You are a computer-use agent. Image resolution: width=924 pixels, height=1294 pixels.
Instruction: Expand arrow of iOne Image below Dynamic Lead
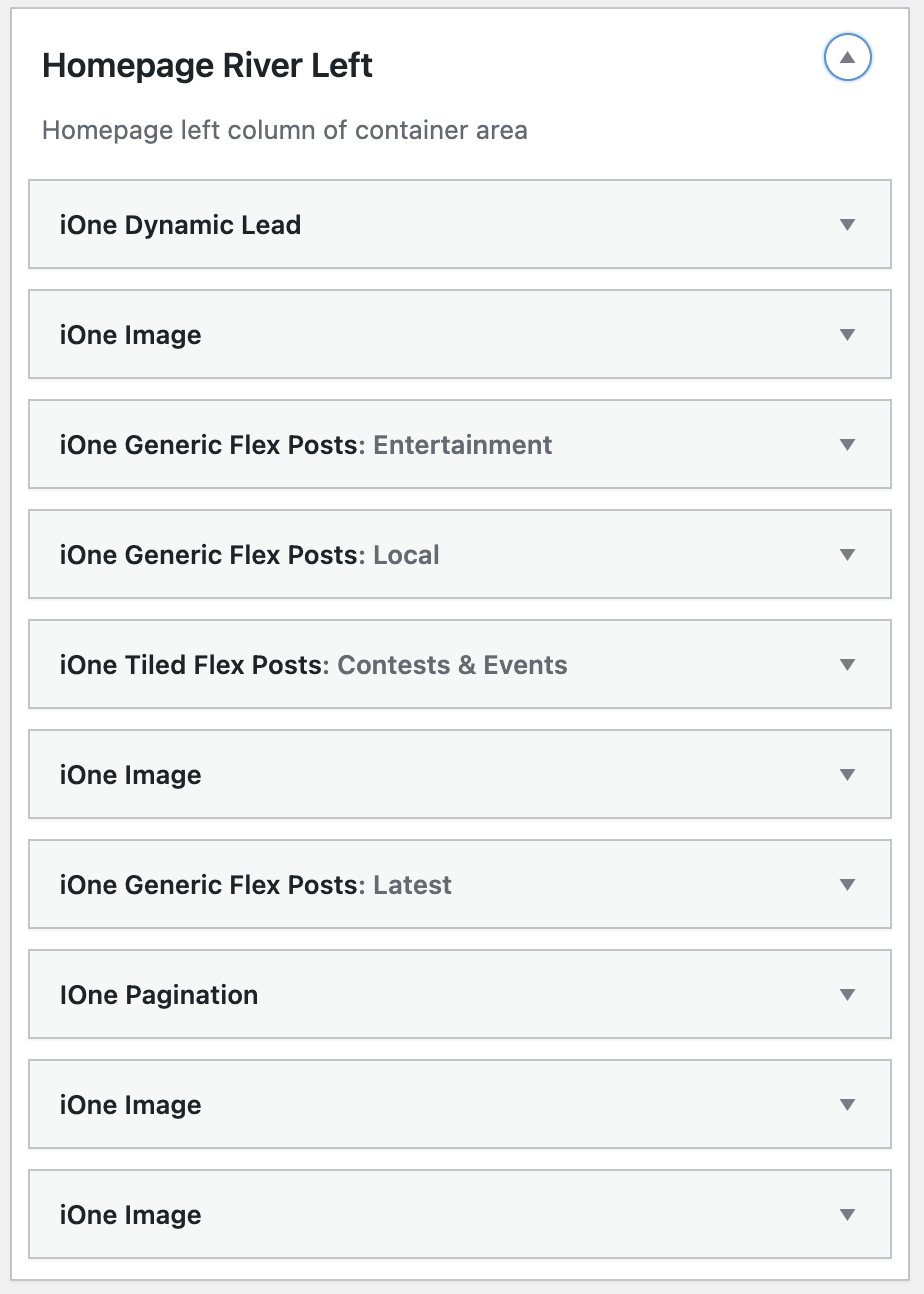848,335
